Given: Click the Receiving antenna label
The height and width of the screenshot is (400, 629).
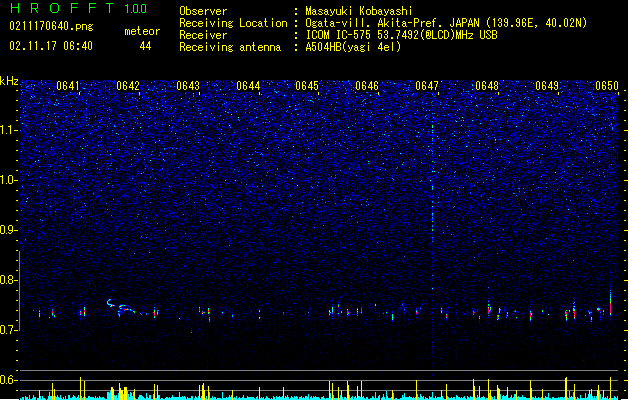Looking at the screenshot, I should 230,47.
